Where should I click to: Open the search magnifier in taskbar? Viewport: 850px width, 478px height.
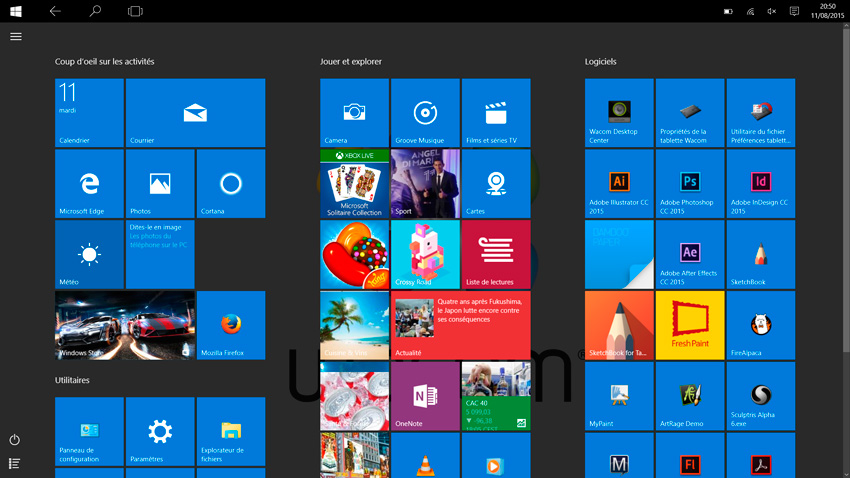click(95, 11)
